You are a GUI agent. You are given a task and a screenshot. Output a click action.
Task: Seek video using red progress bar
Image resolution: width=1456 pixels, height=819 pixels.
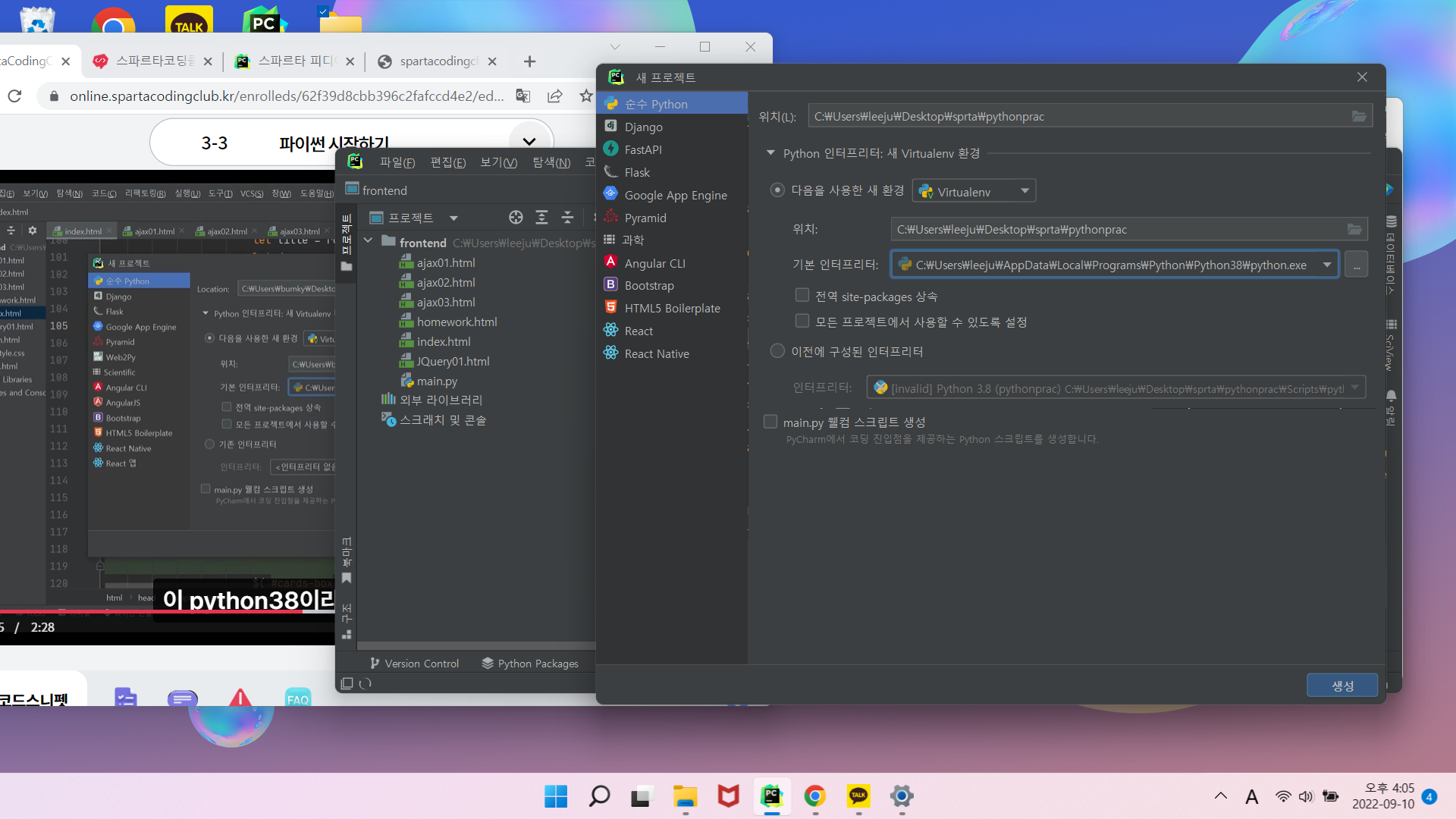click(167, 610)
